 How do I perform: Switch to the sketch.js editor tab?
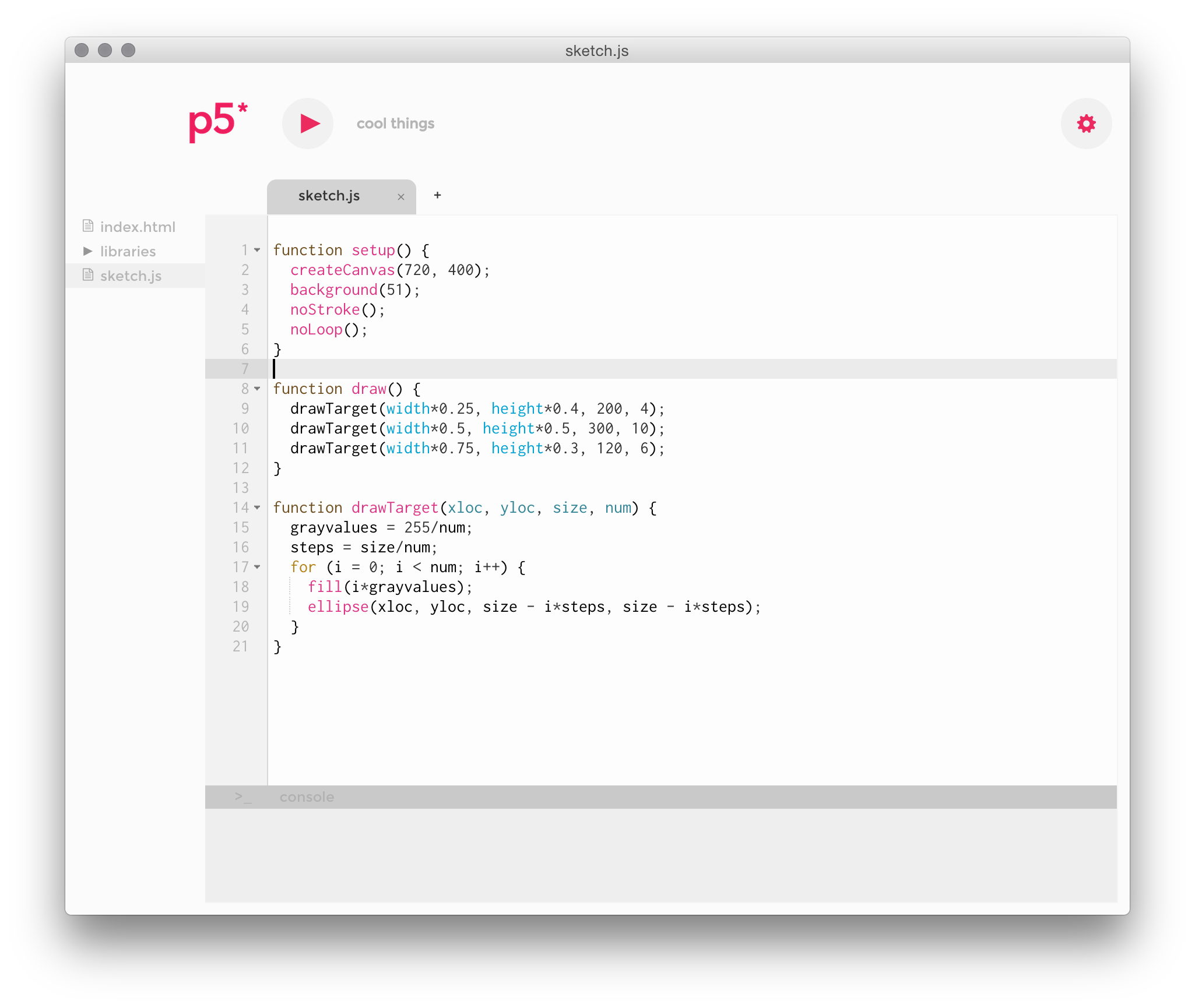click(x=329, y=196)
